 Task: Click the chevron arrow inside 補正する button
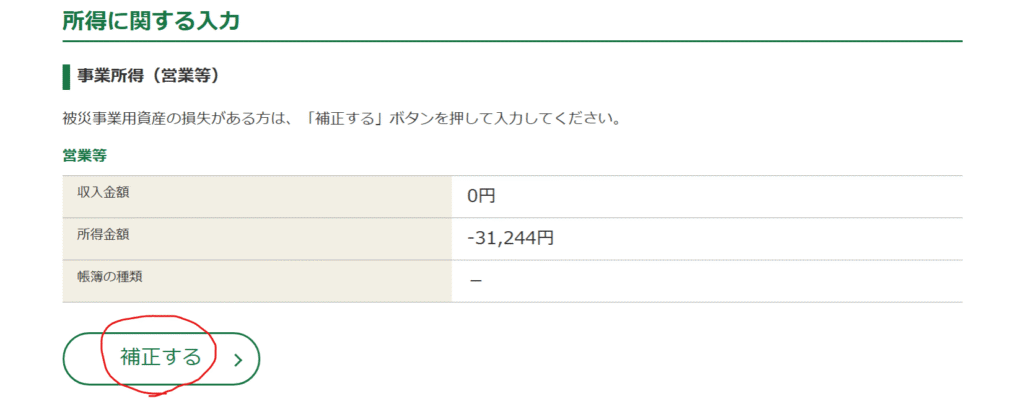tap(238, 360)
